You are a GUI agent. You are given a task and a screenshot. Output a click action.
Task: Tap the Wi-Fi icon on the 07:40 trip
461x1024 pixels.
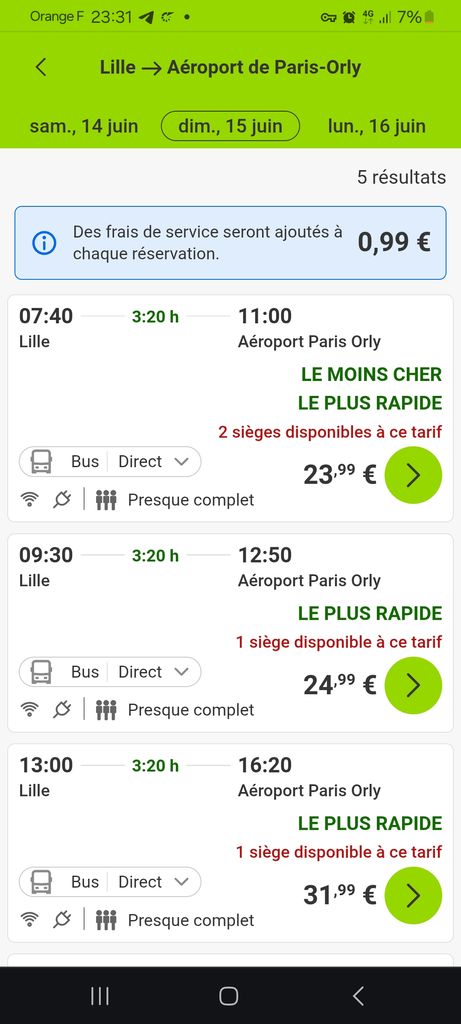[x=29, y=500]
